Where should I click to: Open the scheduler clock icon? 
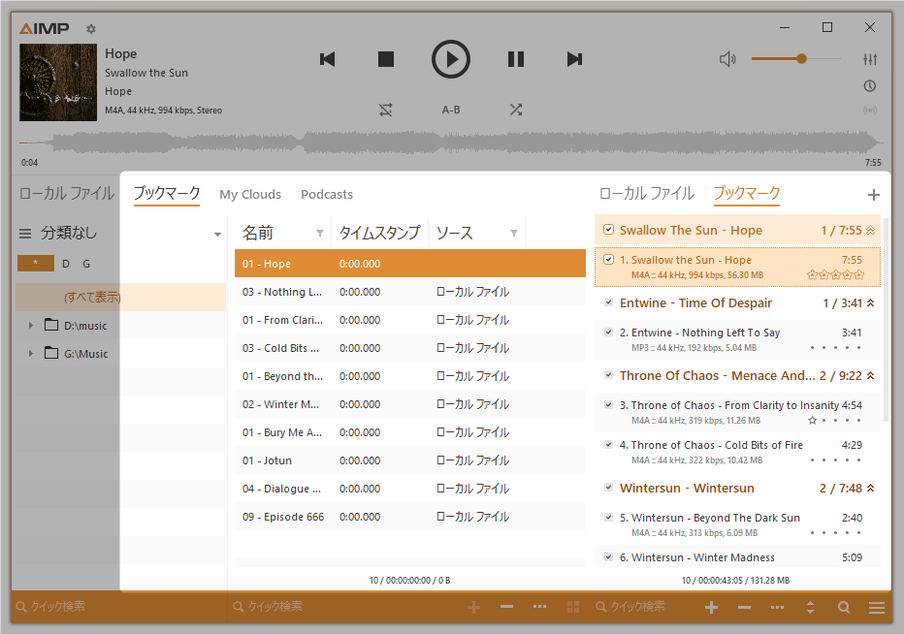click(x=870, y=86)
